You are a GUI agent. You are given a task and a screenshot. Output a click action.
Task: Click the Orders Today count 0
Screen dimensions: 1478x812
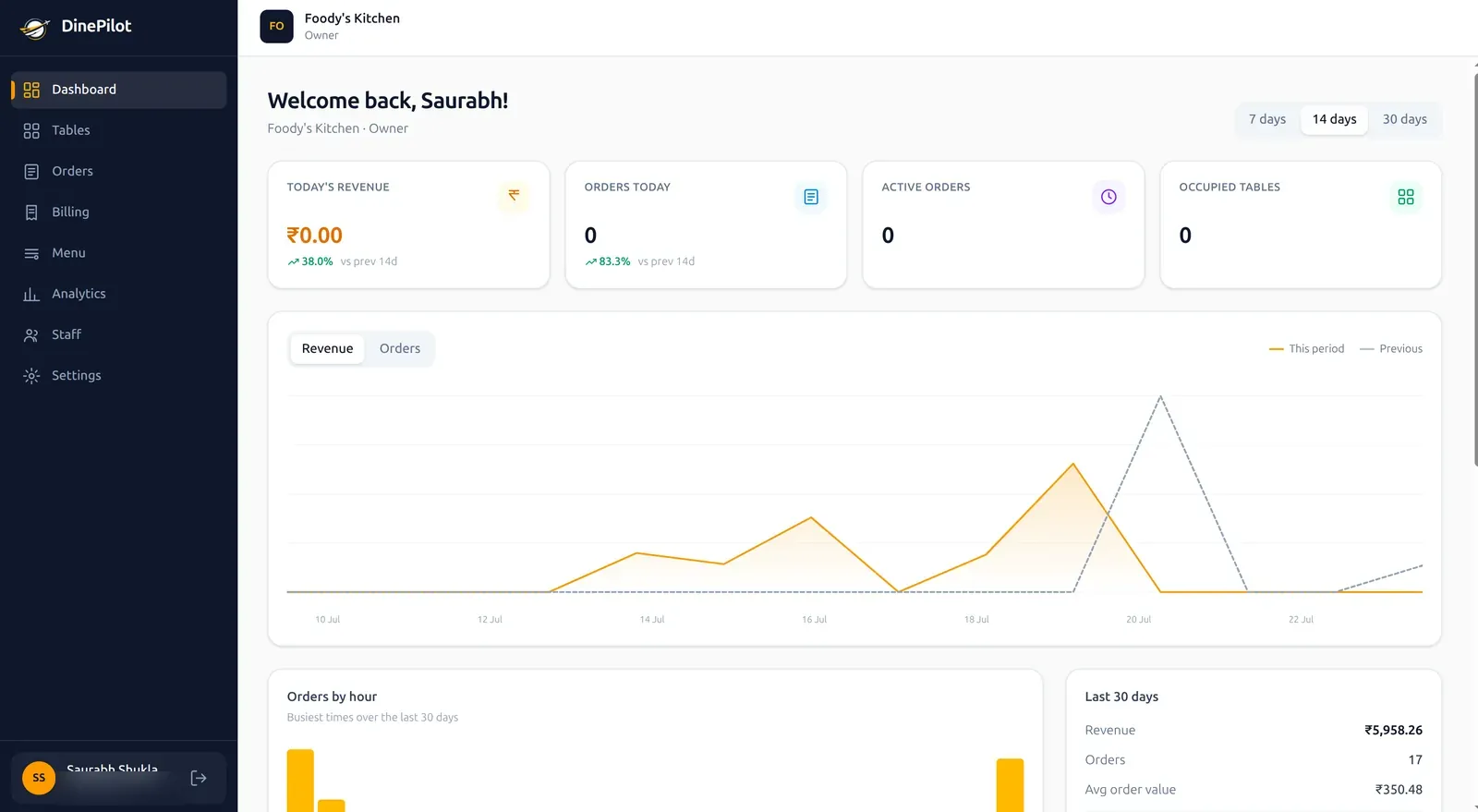[590, 236]
